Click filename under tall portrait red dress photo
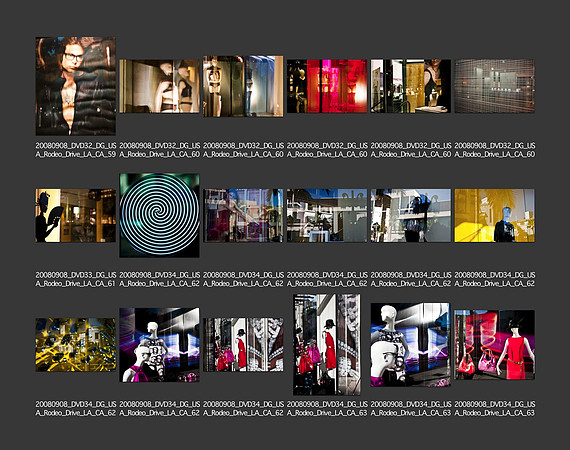Screen dimensions: 570x450 click(327, 408)
